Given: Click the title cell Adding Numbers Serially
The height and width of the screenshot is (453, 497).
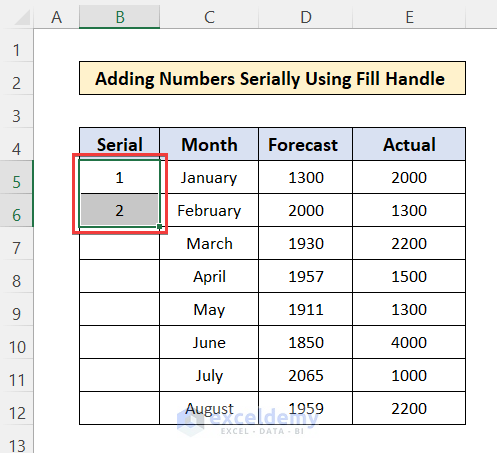Looking at the screenshot, I should click(x=272, y=78).
